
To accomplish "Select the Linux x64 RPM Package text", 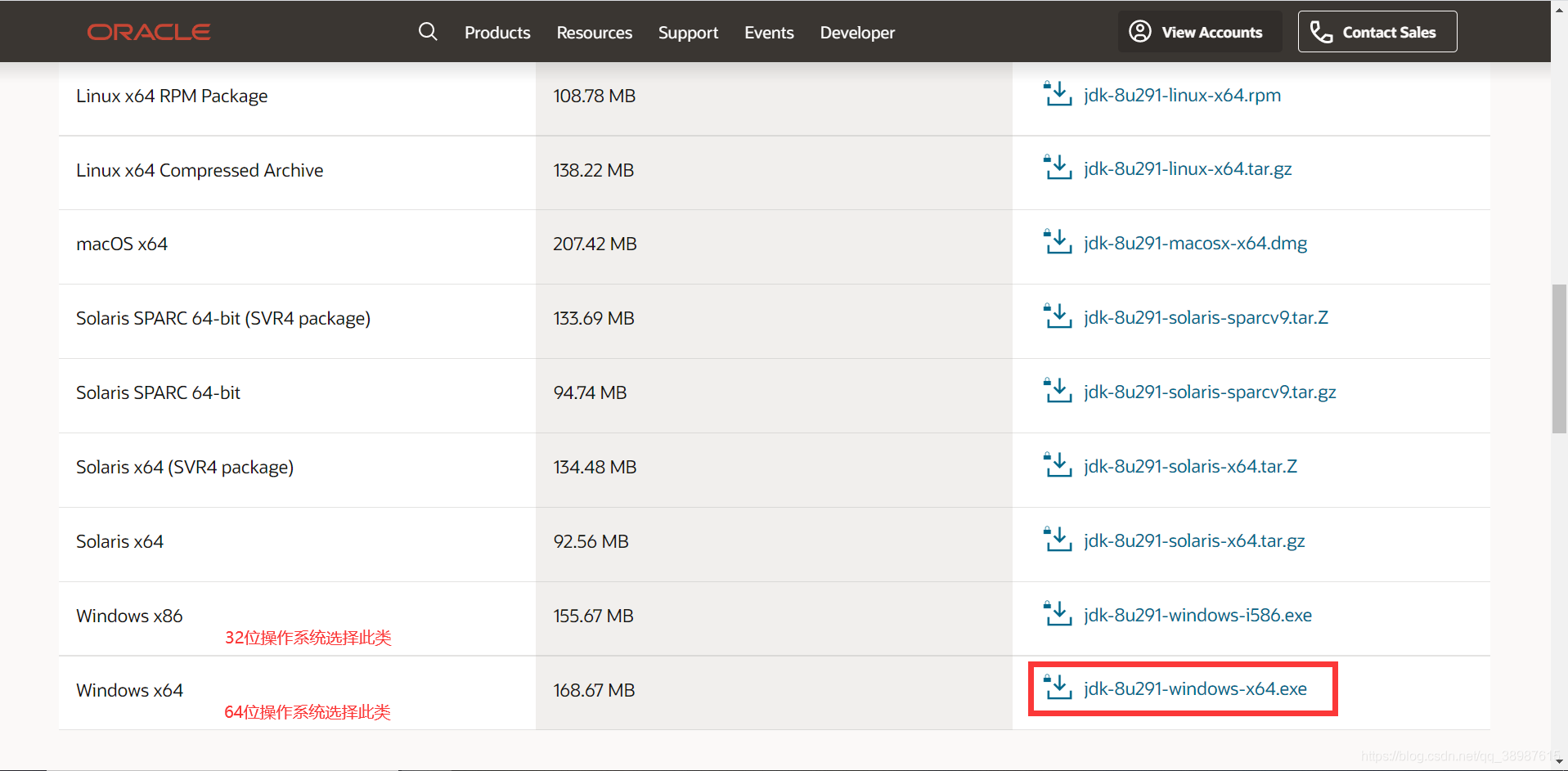I will [x=172, y=96].
